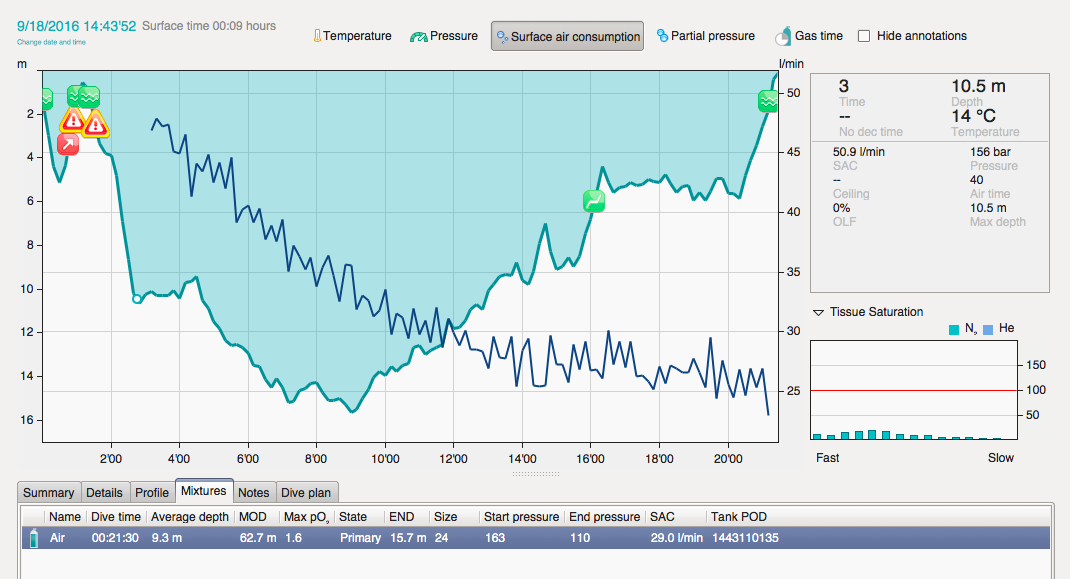Click the green surfacing marker at dive end

(x=768, y=101)
